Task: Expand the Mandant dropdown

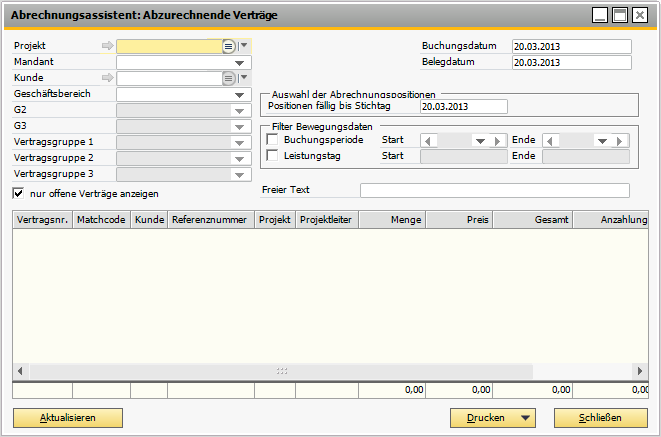Action: point(239,62)
